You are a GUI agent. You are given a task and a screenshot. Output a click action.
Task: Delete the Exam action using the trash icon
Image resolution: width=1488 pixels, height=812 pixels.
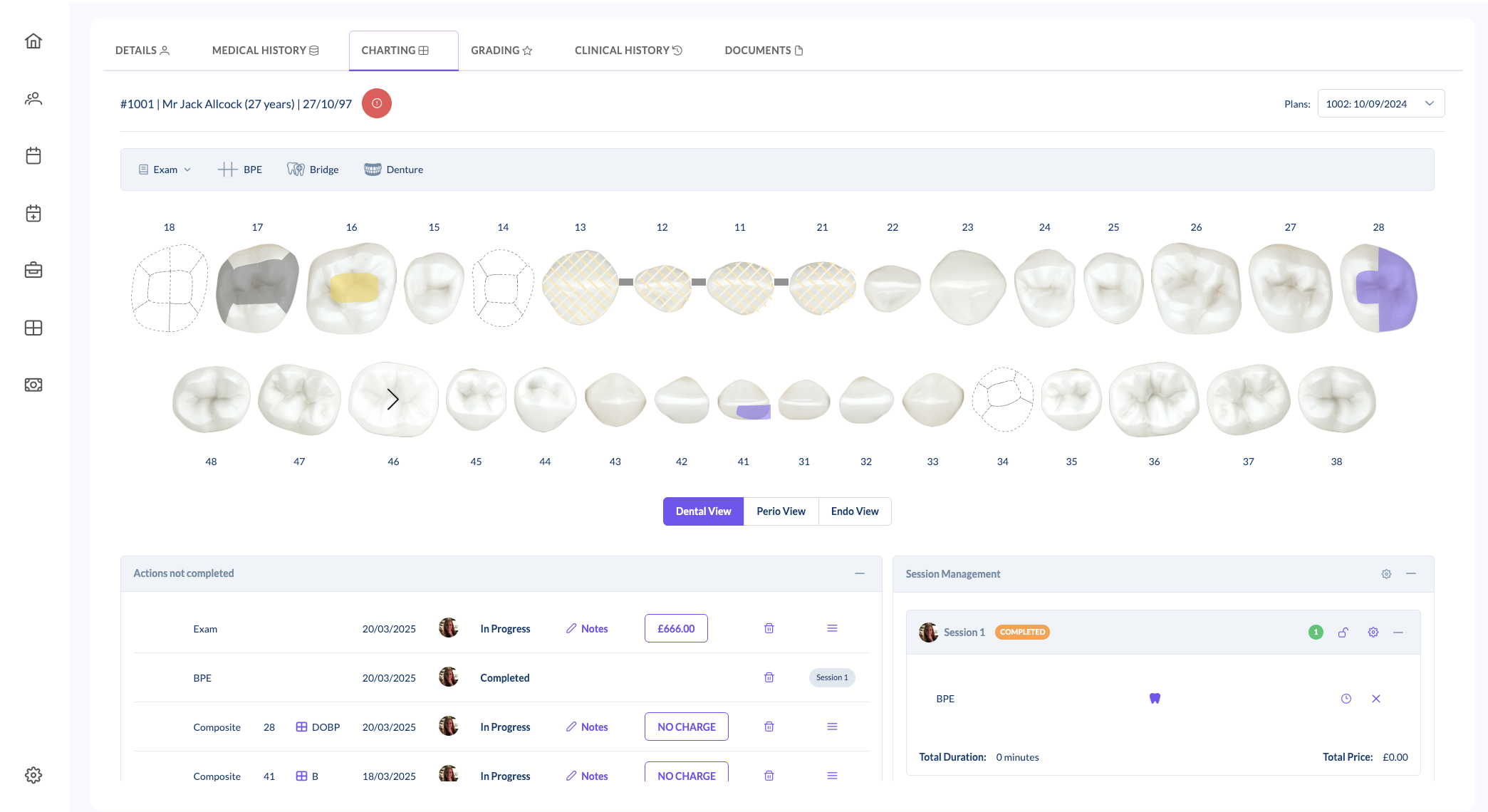[769, 628]
